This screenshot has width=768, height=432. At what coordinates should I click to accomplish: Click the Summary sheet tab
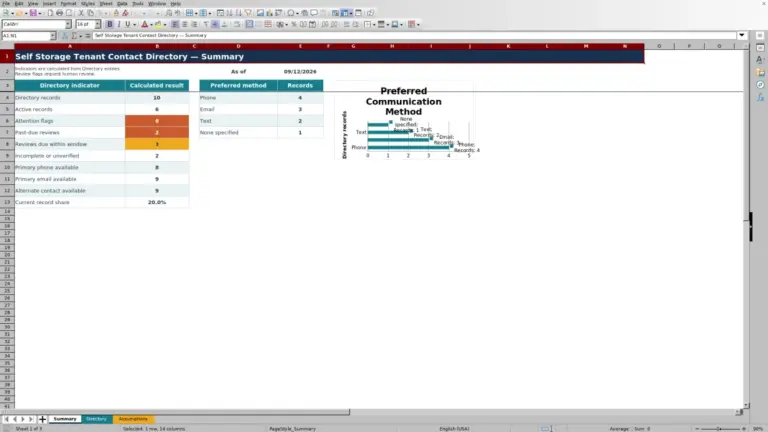[65, 419]
